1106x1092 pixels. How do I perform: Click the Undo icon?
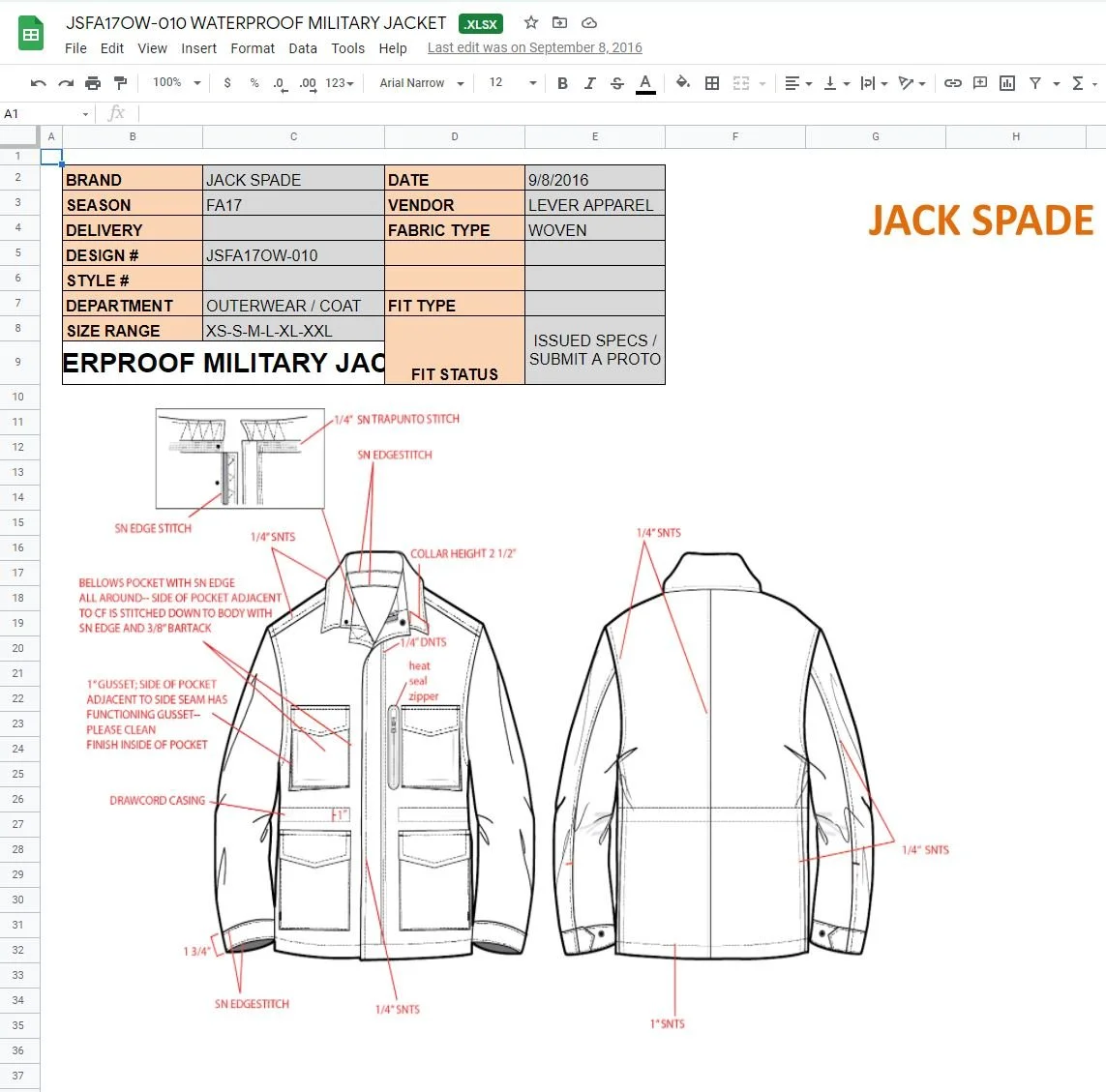tap(38, 83)
